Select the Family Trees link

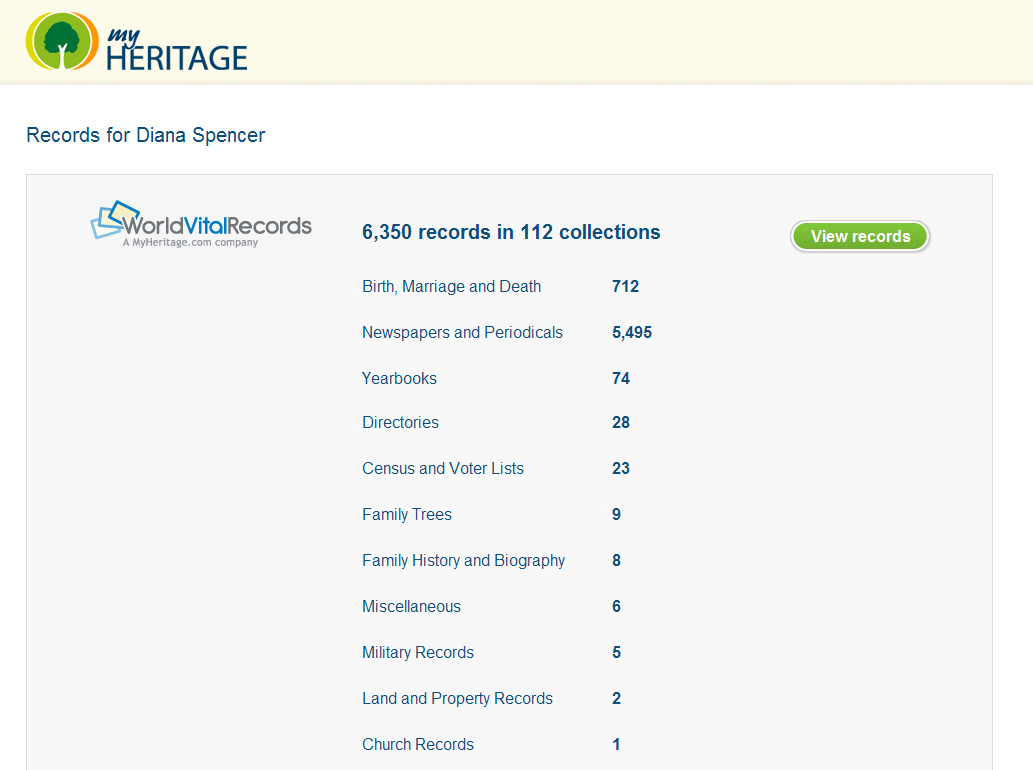407,514
